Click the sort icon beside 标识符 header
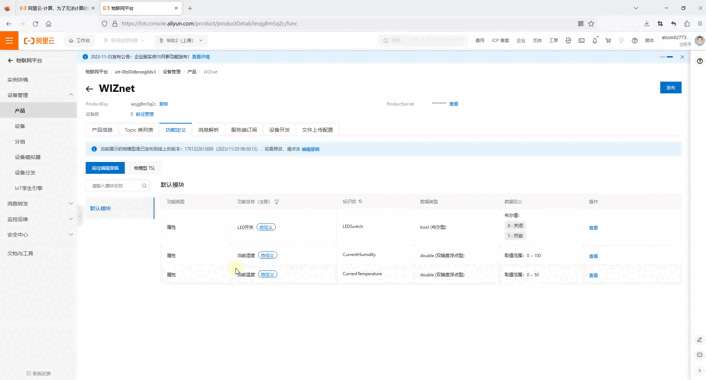 tap(360, 202)
